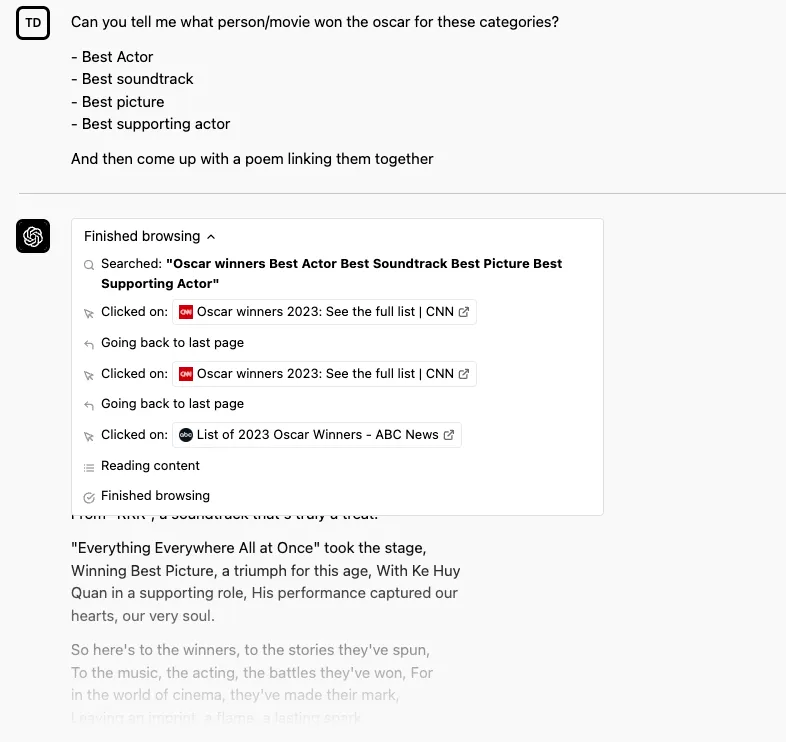Click the search magnifier icon beside Searched
The image size is (786, 742).
[x=89, y=265]
